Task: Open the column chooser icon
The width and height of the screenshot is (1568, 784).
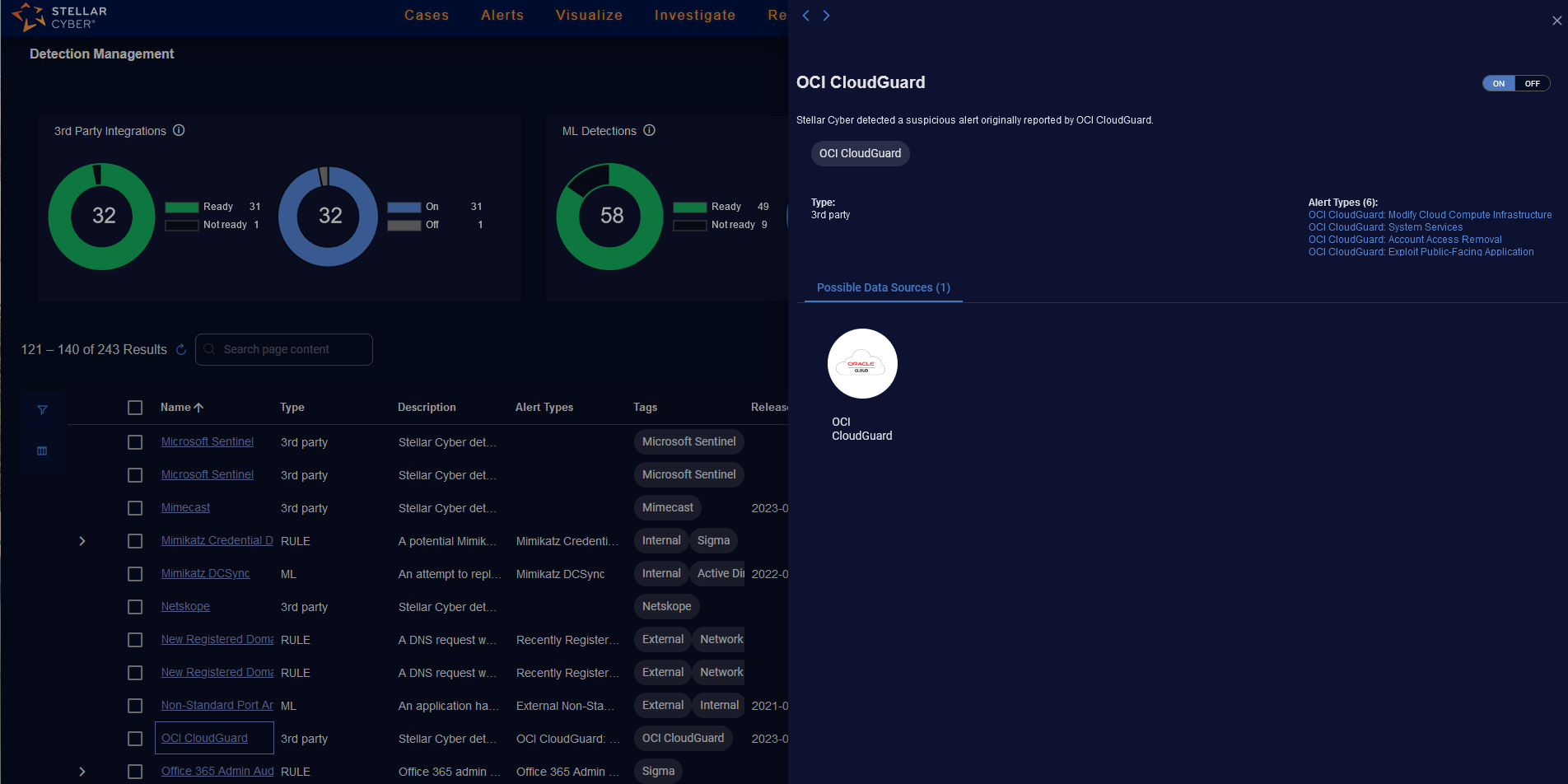Action: (42, 451)
